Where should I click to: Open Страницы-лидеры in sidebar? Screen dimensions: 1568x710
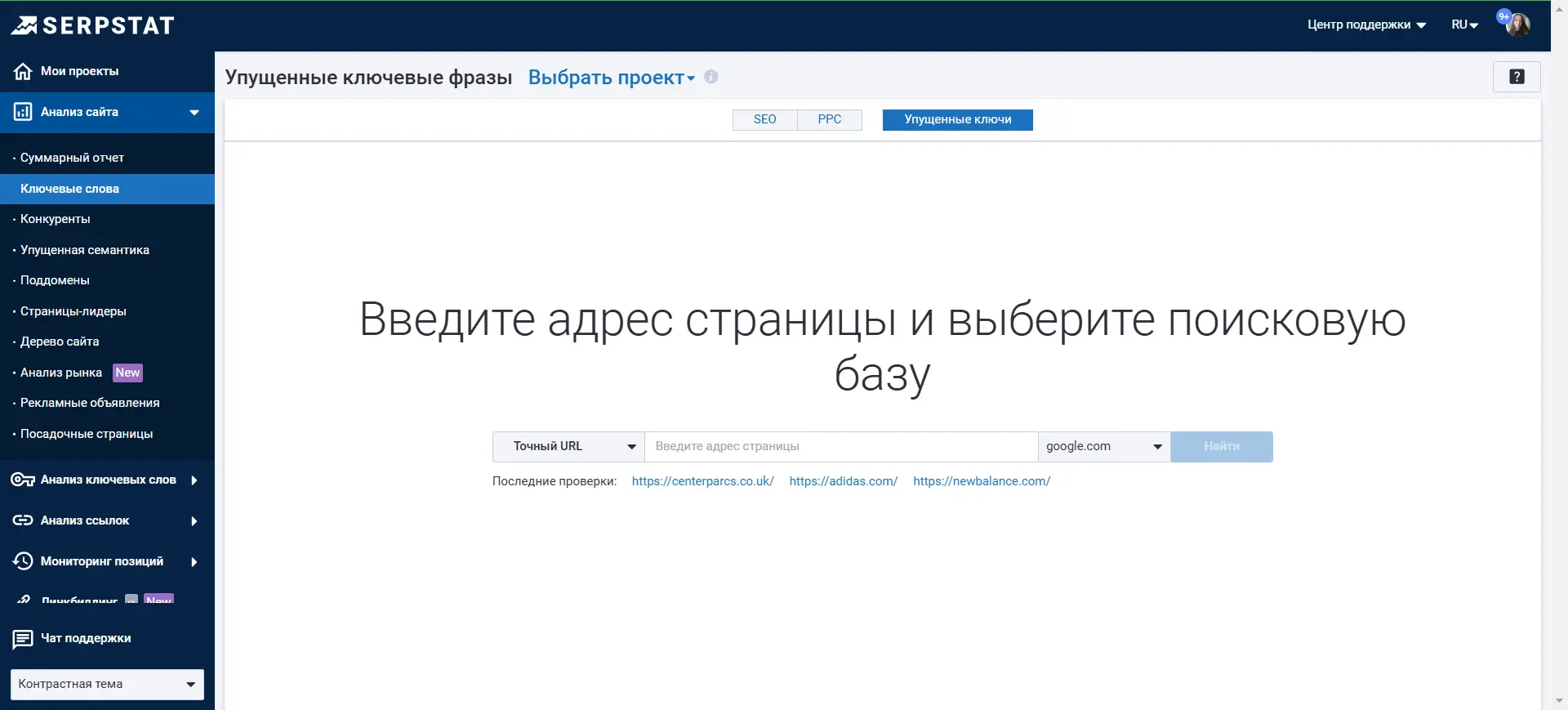tap(73, 311)
